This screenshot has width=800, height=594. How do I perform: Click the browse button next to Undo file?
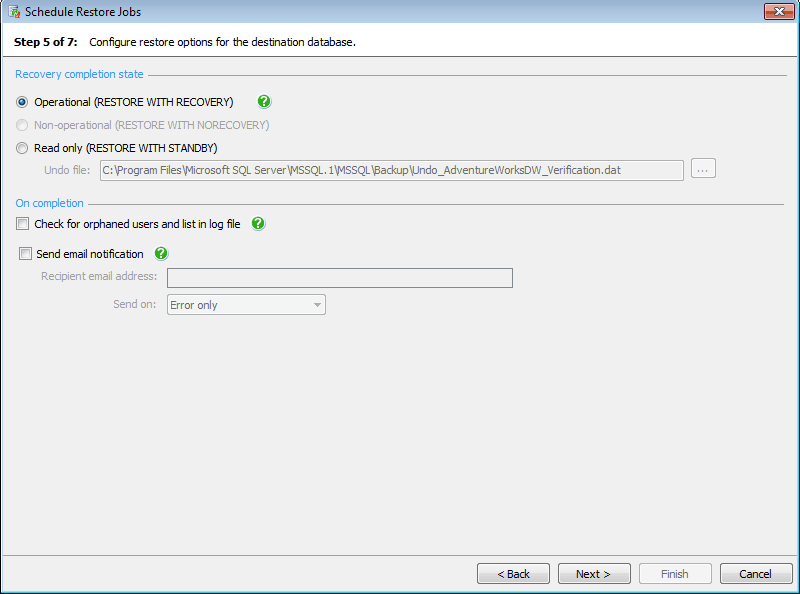(x=703, y=169)
